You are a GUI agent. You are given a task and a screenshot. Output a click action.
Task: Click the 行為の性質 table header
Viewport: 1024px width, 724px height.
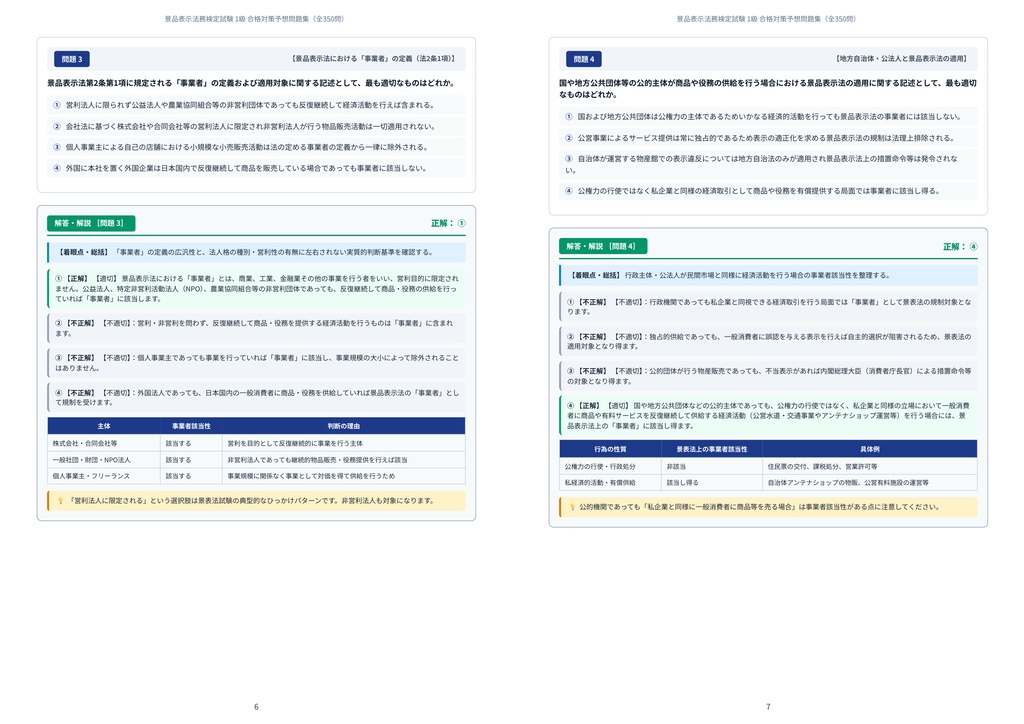(611, 449)
